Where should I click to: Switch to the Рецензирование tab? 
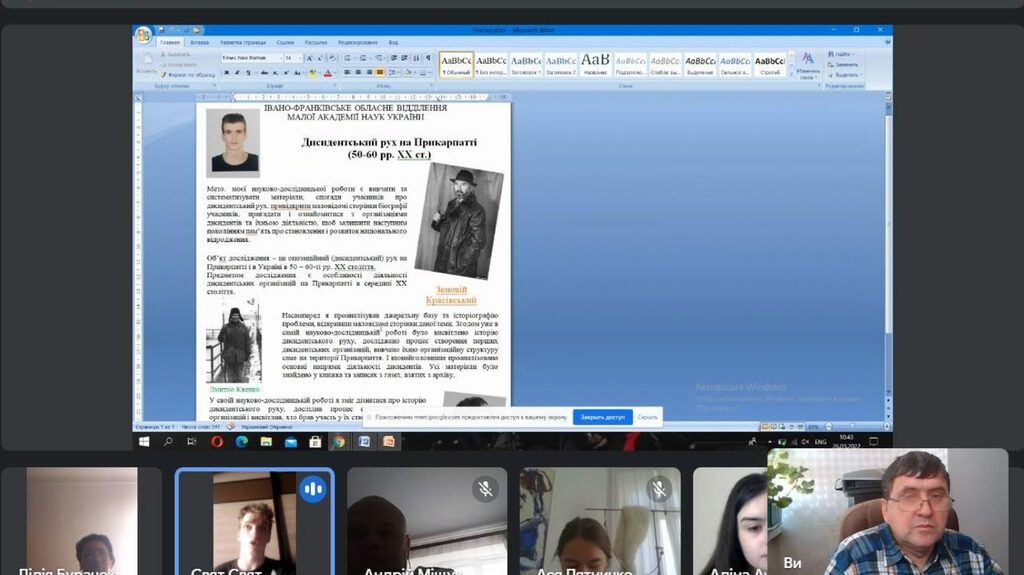[357, 43]
